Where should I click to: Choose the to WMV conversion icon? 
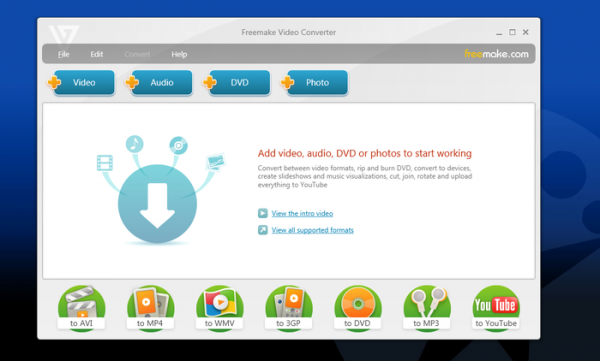pyautogui.click(x=220, y=309)
